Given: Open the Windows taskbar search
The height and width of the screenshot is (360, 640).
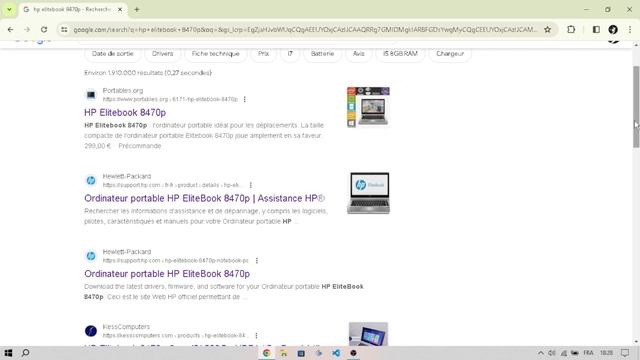Looking at the screenshot, I should coord(25,353).
